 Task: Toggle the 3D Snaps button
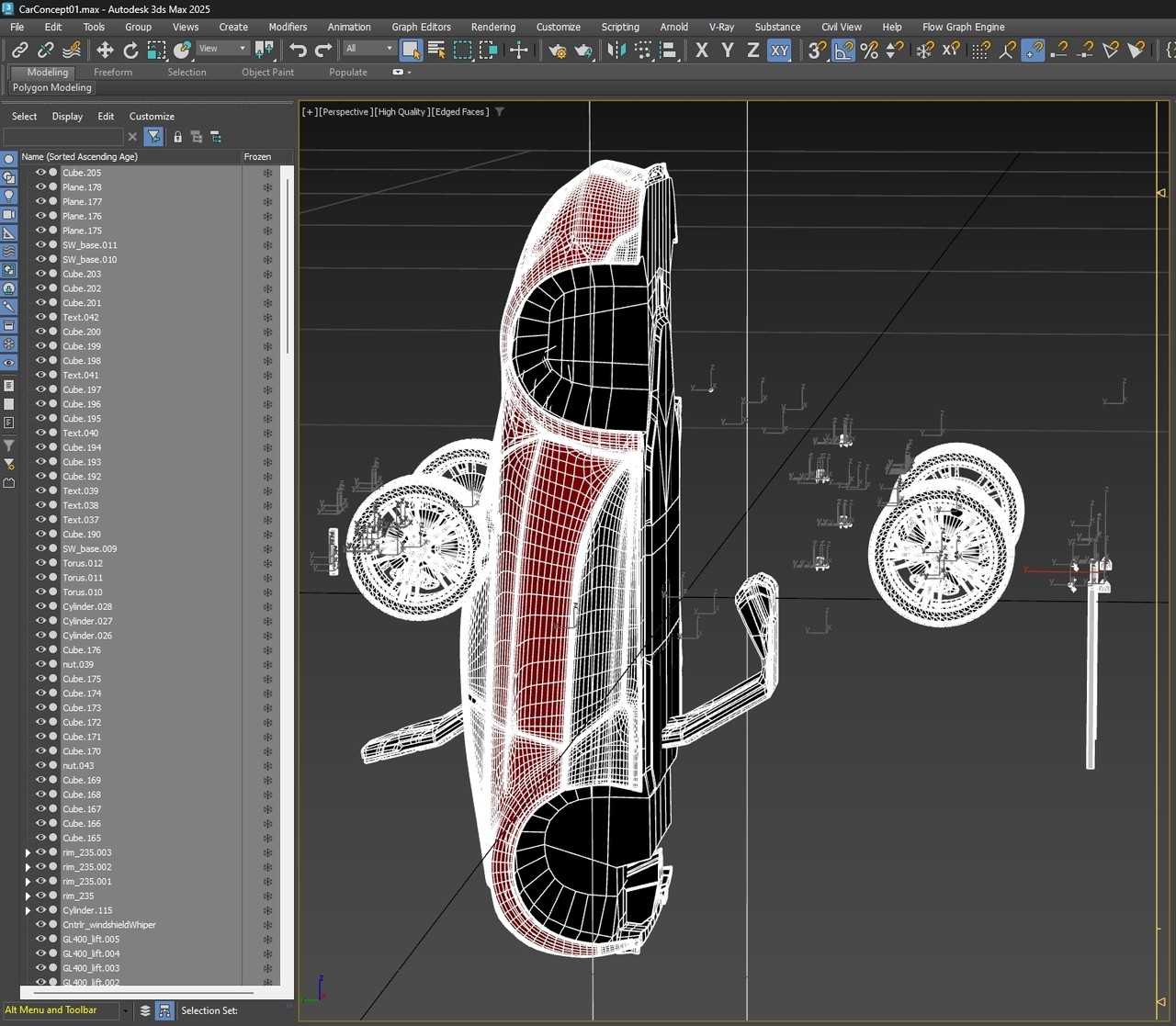pos(816,50)
